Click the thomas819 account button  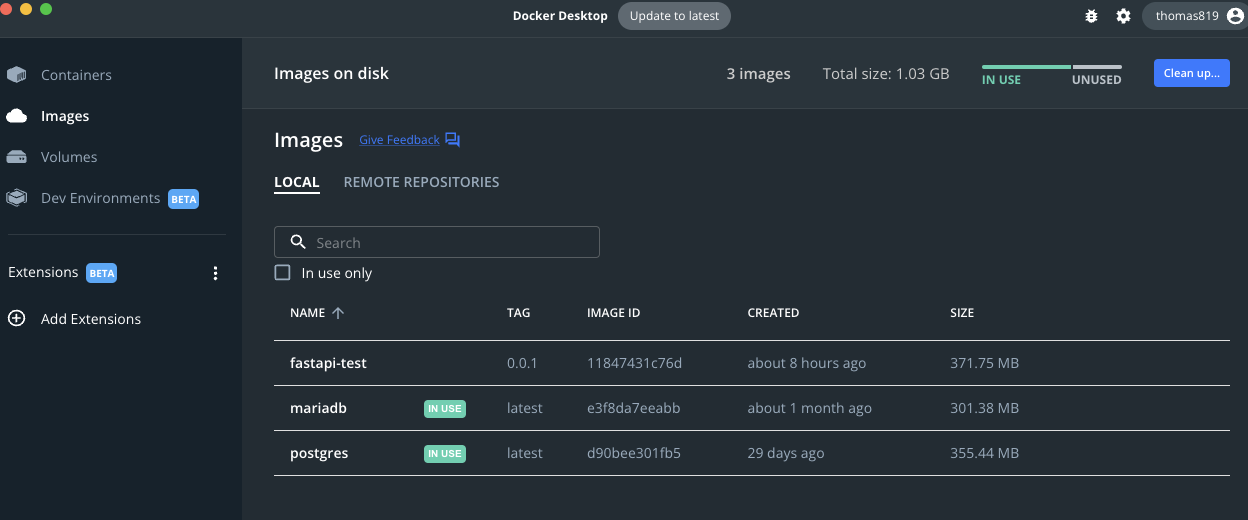tap(1194, 16)
